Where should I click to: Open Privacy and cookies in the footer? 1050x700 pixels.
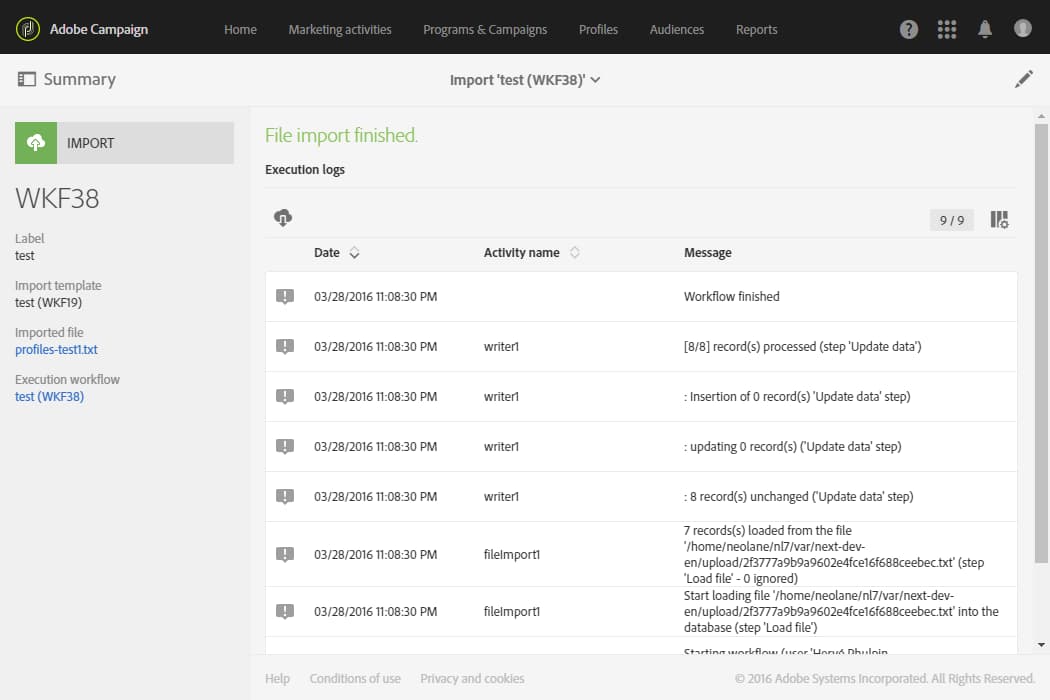point(472,678)
